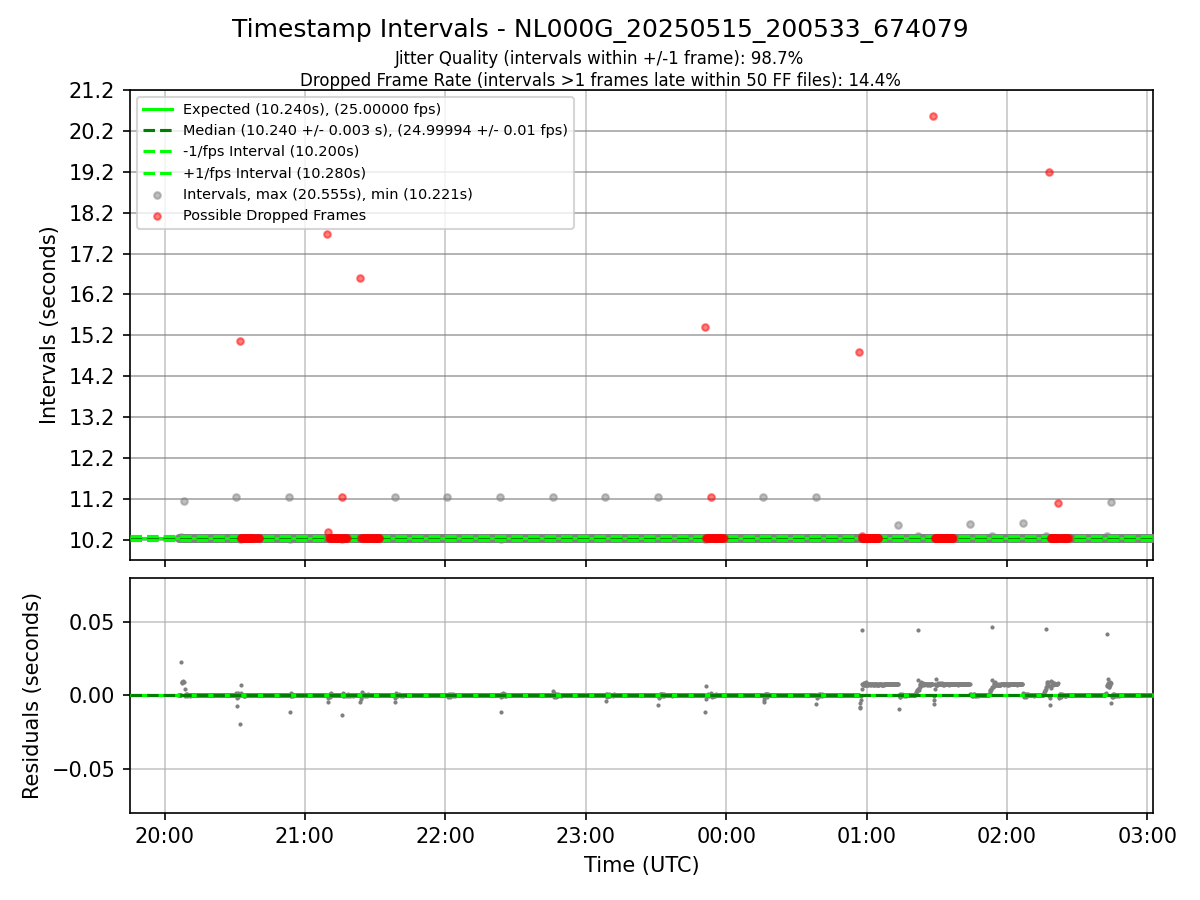Click the red point near 15.4 seconds before 00:00
The height and width of the screenshot is (900, 1200).
click(705, 327)
